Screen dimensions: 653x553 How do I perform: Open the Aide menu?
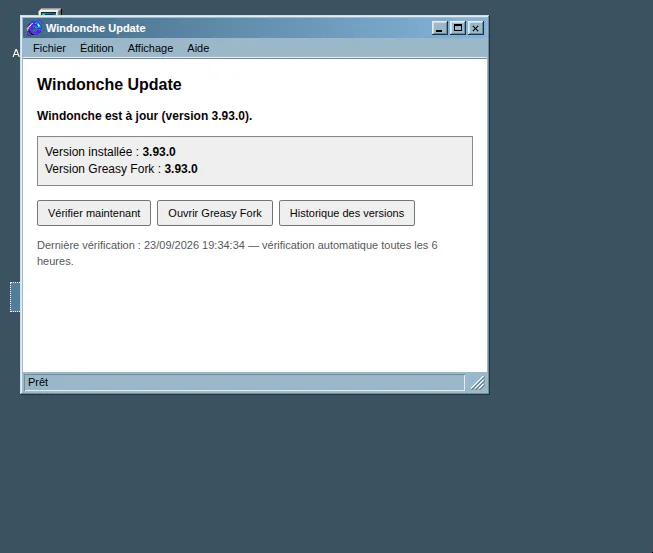tap(198, 48)
